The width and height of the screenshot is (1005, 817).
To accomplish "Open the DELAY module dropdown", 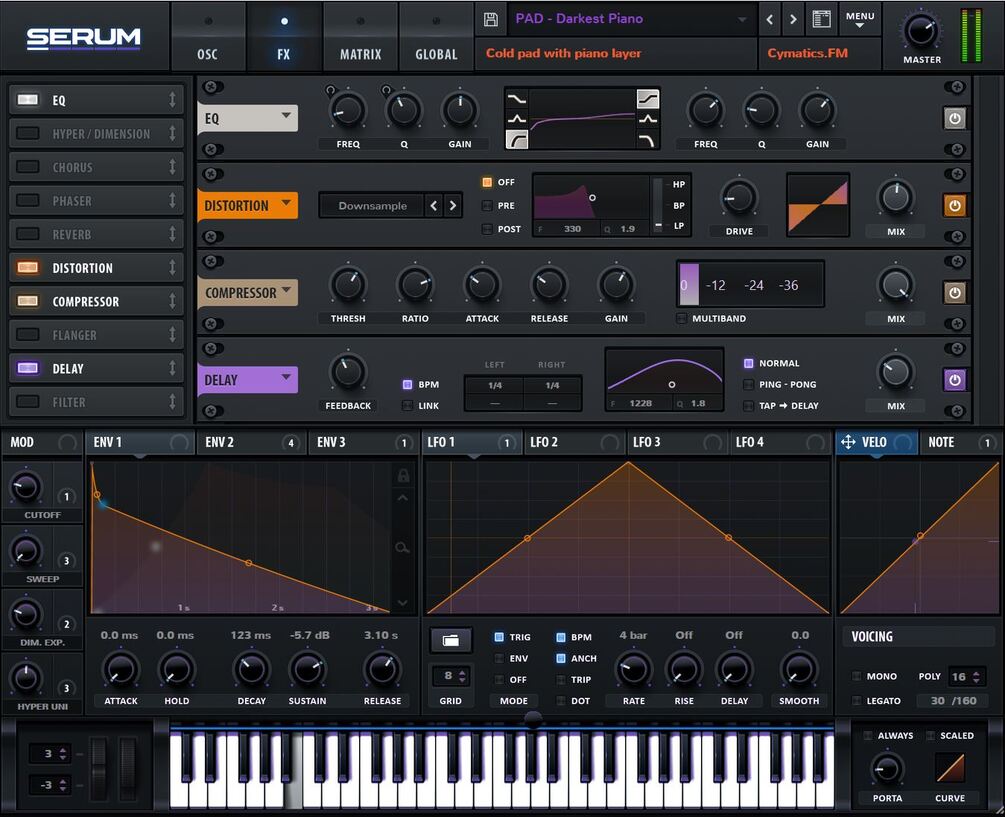I will click(x=286, y=377).
